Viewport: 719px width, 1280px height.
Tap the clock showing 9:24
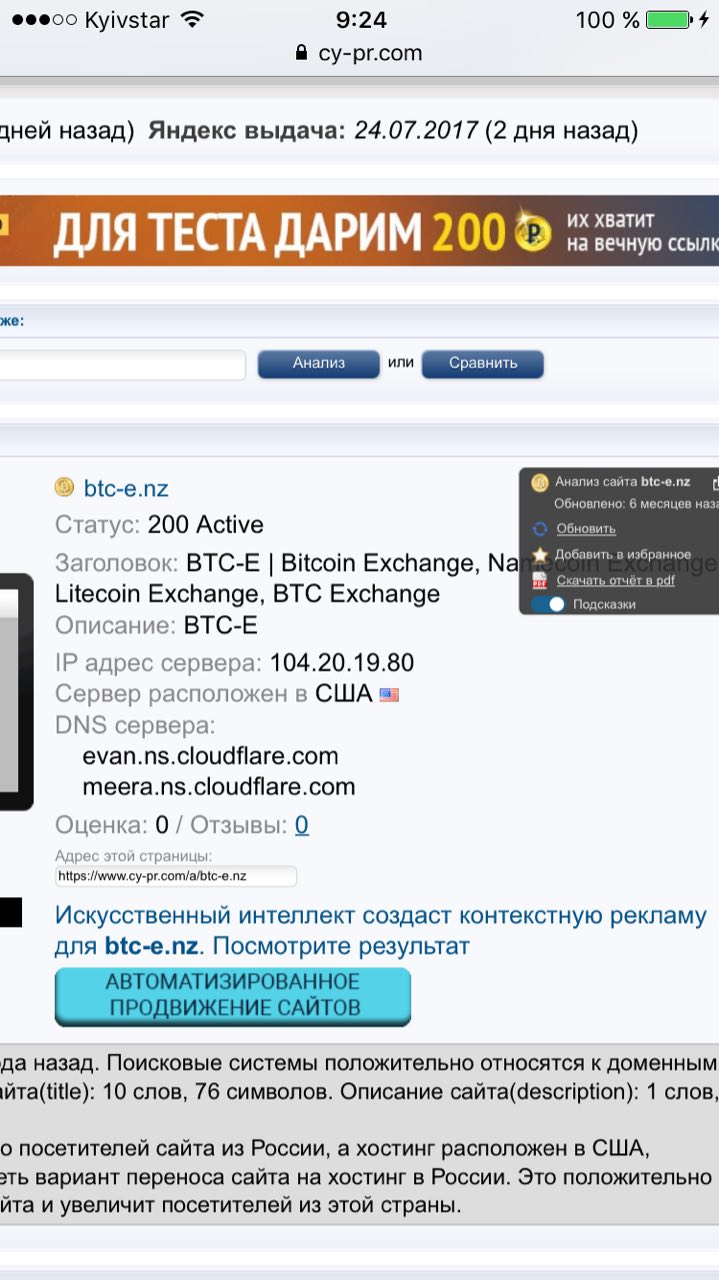(359, 19)
